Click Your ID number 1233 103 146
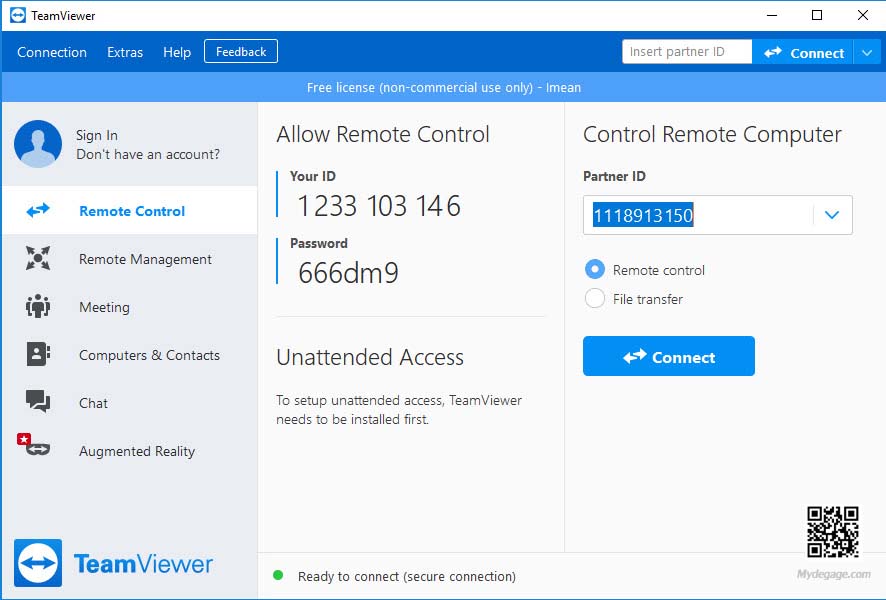 point(379,206)
